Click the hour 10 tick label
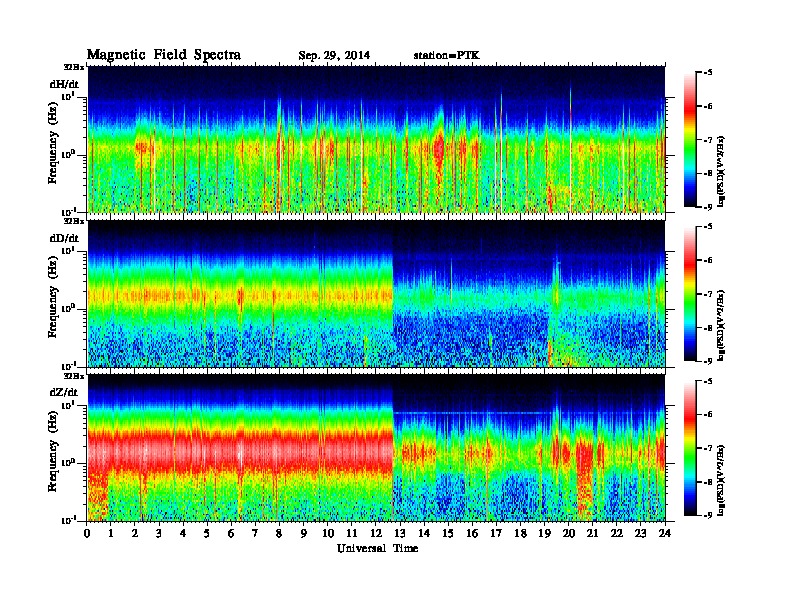Viewport: 792px width, 612px height. point(328,533)
